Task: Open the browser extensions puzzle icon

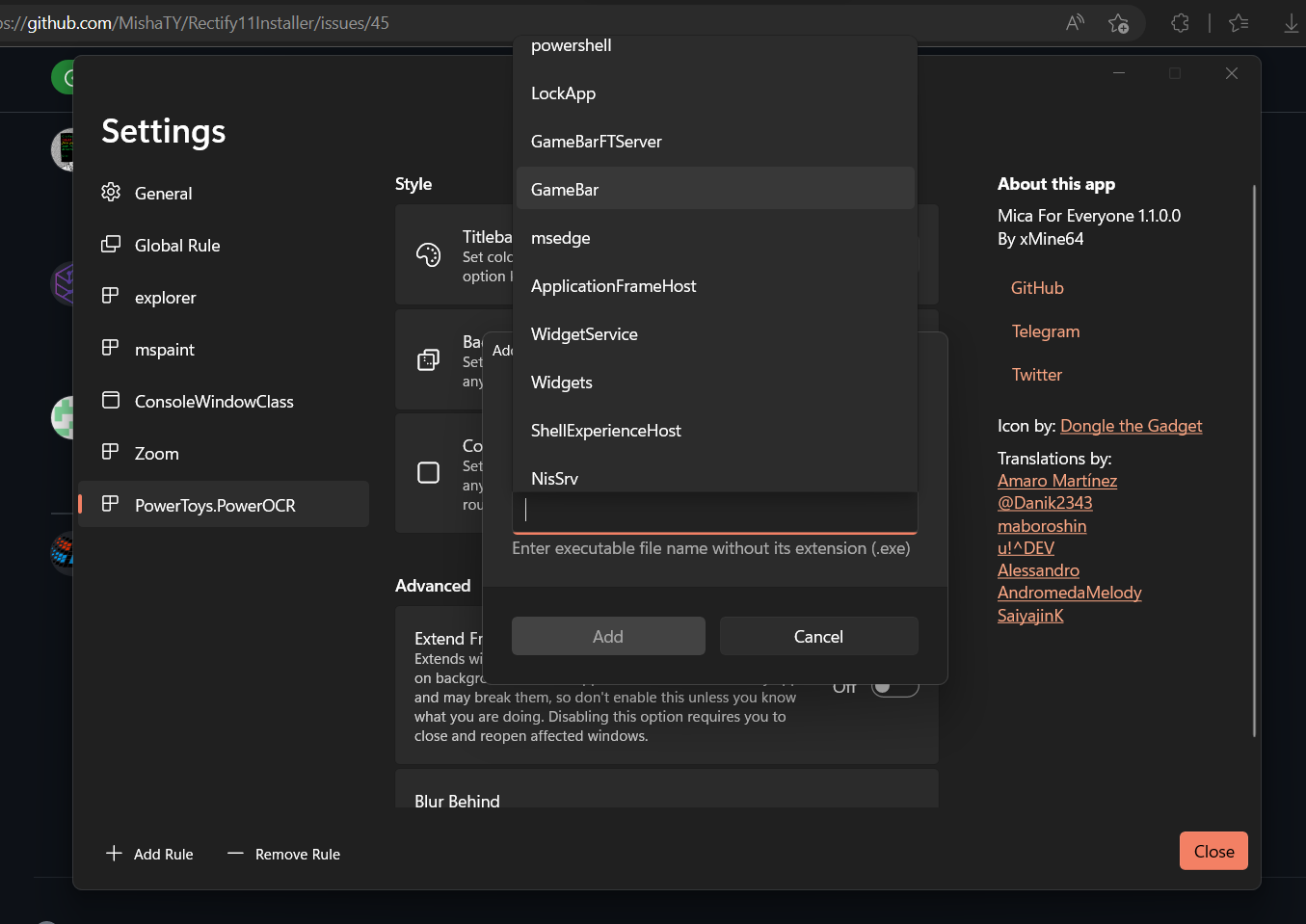Action: [1180, 23]
